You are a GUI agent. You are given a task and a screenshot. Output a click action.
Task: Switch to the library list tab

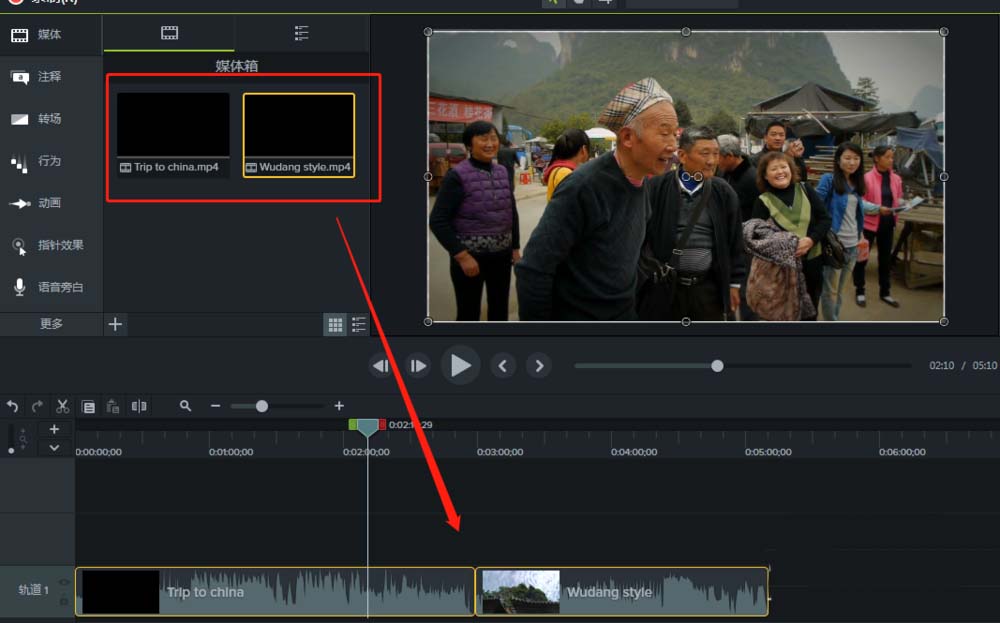point(301,34)
